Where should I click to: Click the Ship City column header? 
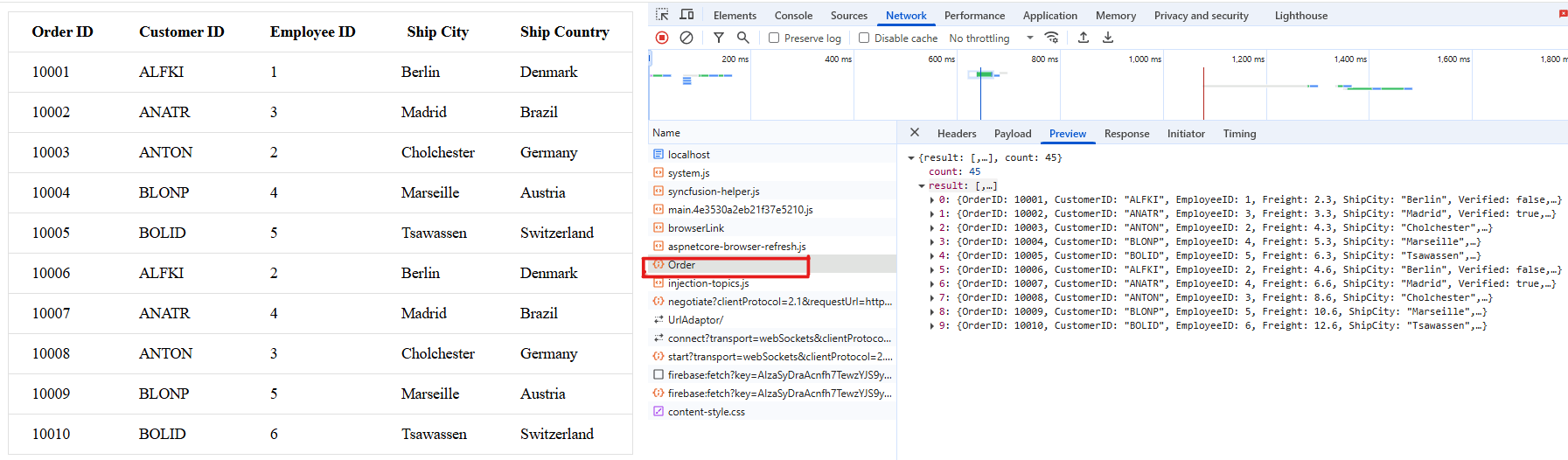[x=437, y=32]
